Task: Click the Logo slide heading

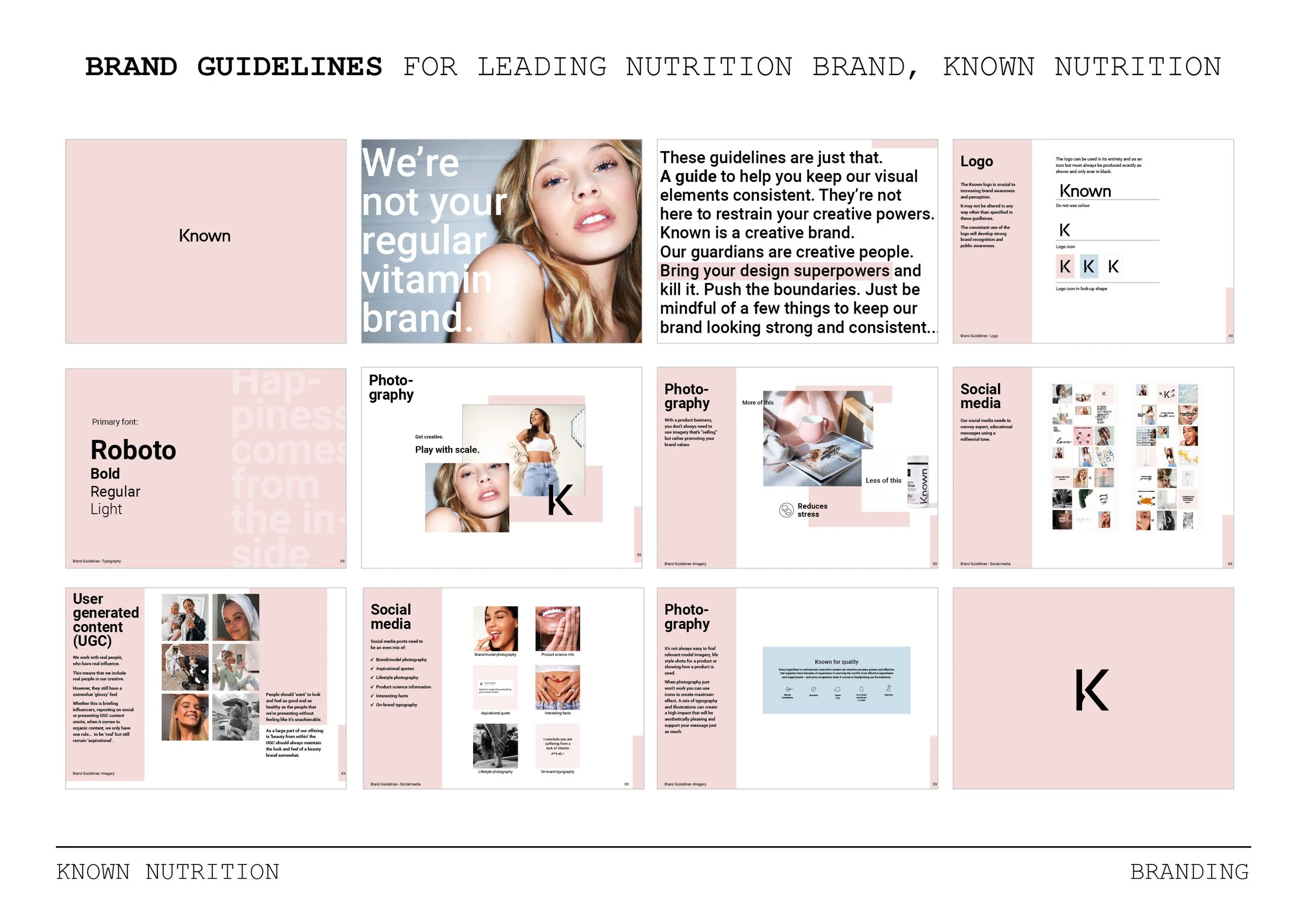Action: point(976,161)
